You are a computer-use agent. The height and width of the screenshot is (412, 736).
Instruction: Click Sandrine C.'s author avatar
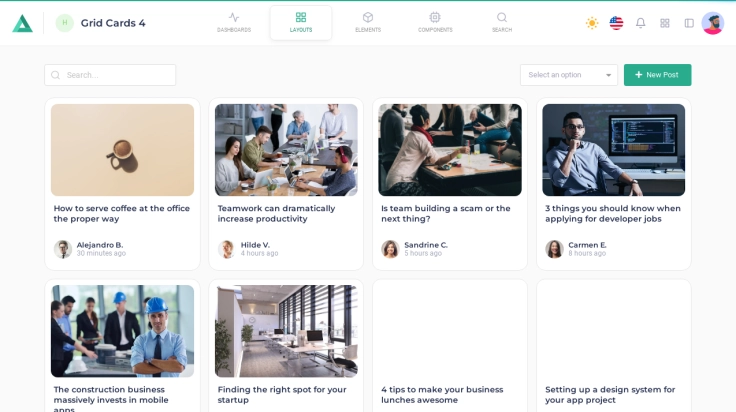coord(390,249)
